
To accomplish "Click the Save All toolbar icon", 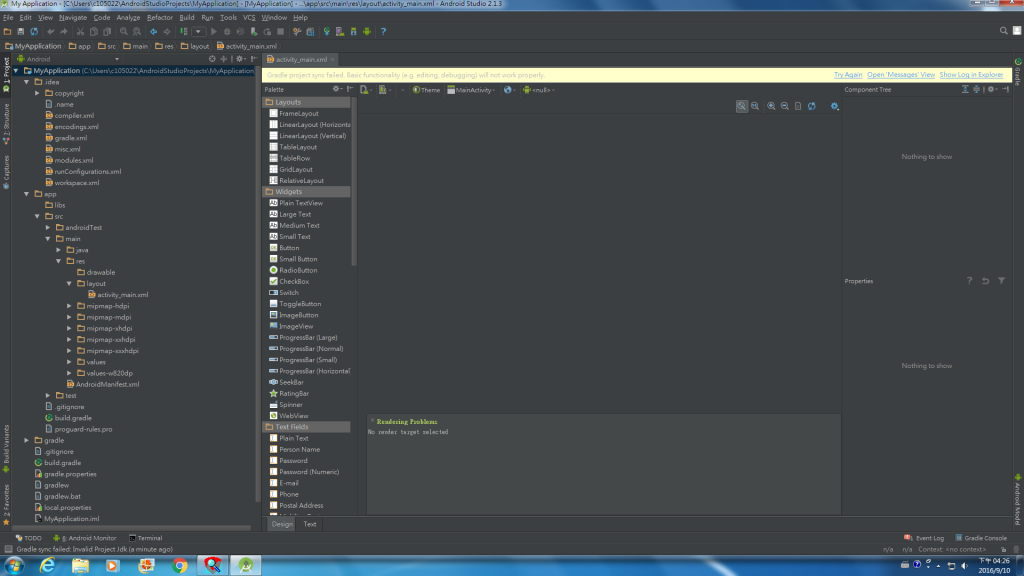I will pos(20,31).
